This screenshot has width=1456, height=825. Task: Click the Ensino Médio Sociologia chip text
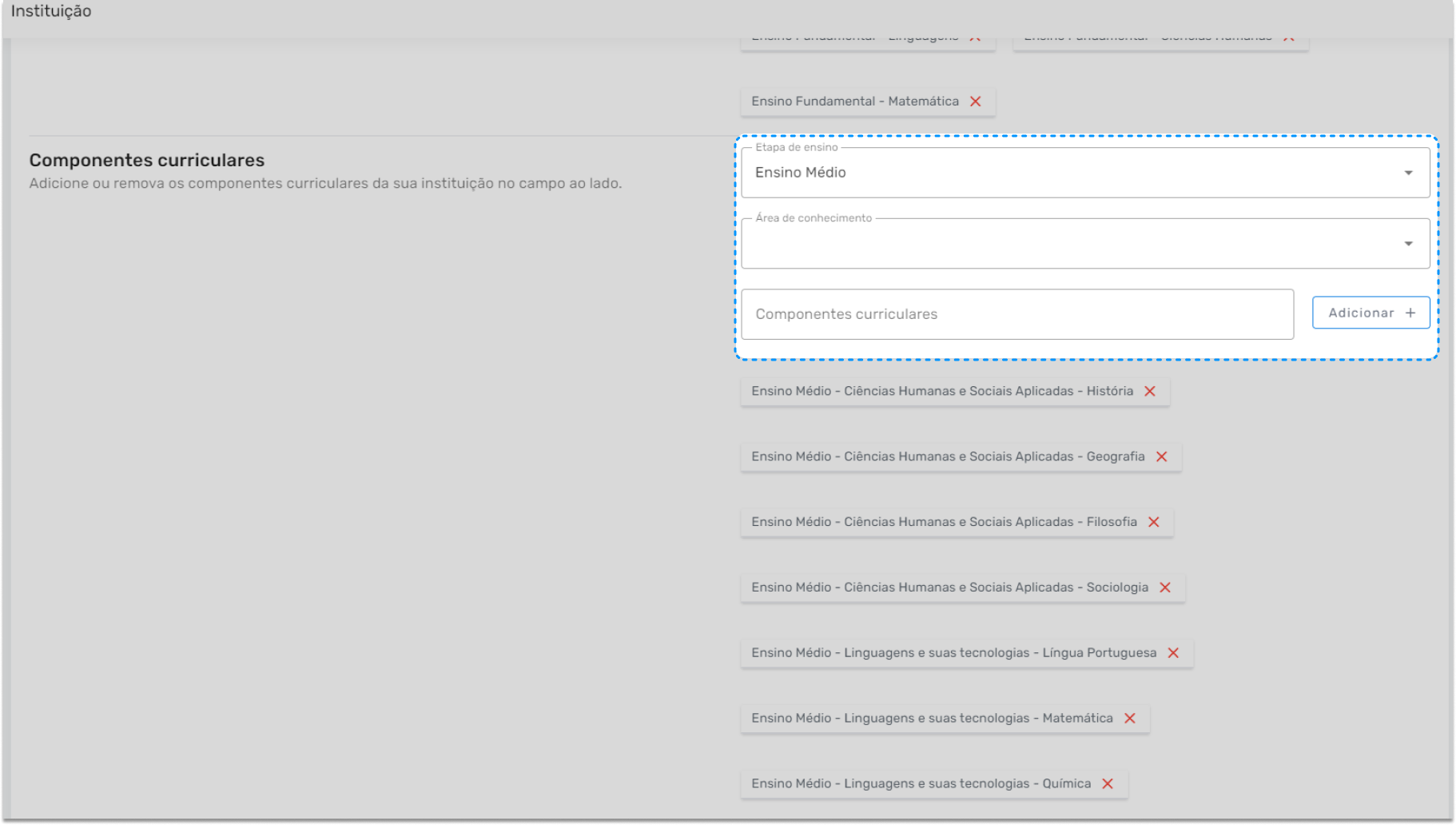949,588
